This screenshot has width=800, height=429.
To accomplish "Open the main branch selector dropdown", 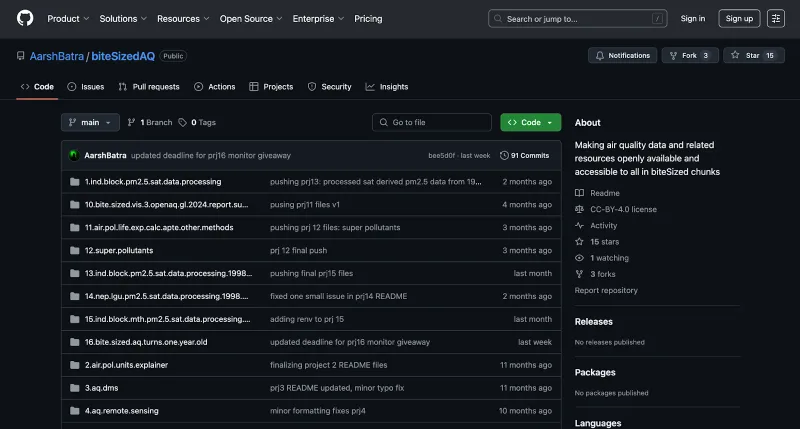I will tap(90, 122).
